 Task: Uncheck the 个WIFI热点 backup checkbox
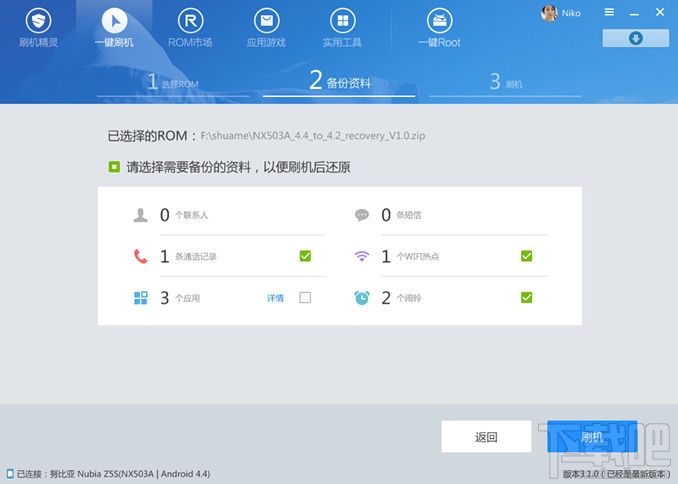coord(527,256)
